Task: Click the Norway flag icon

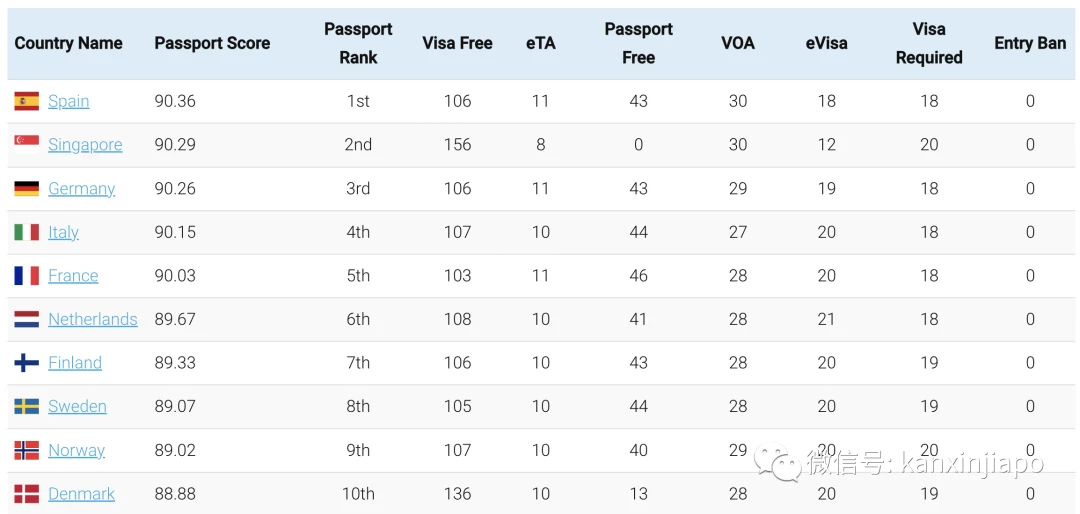Action: pos(26,450)
